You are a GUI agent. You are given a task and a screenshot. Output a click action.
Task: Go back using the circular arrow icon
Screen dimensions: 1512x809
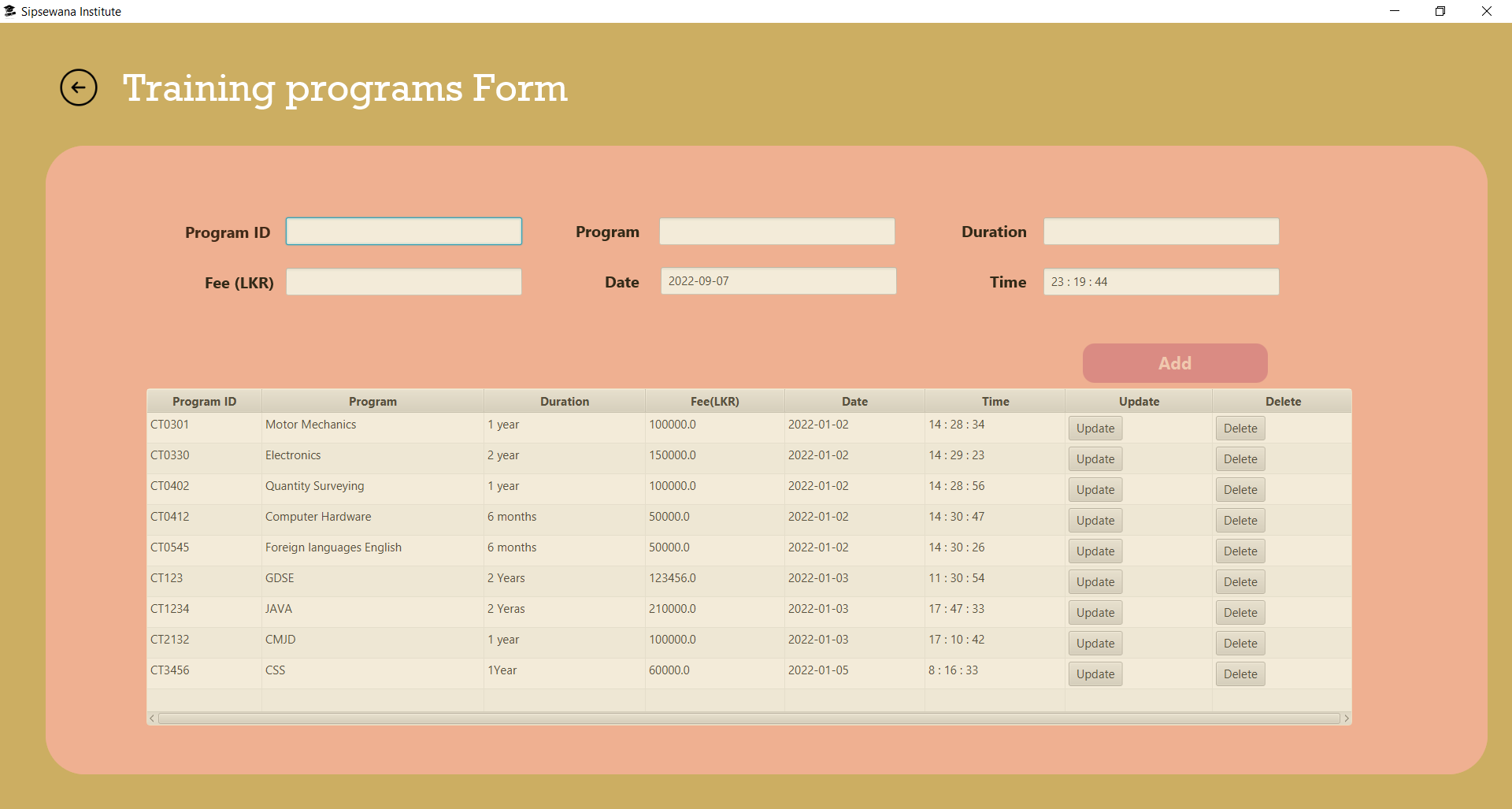coord(79,87)
